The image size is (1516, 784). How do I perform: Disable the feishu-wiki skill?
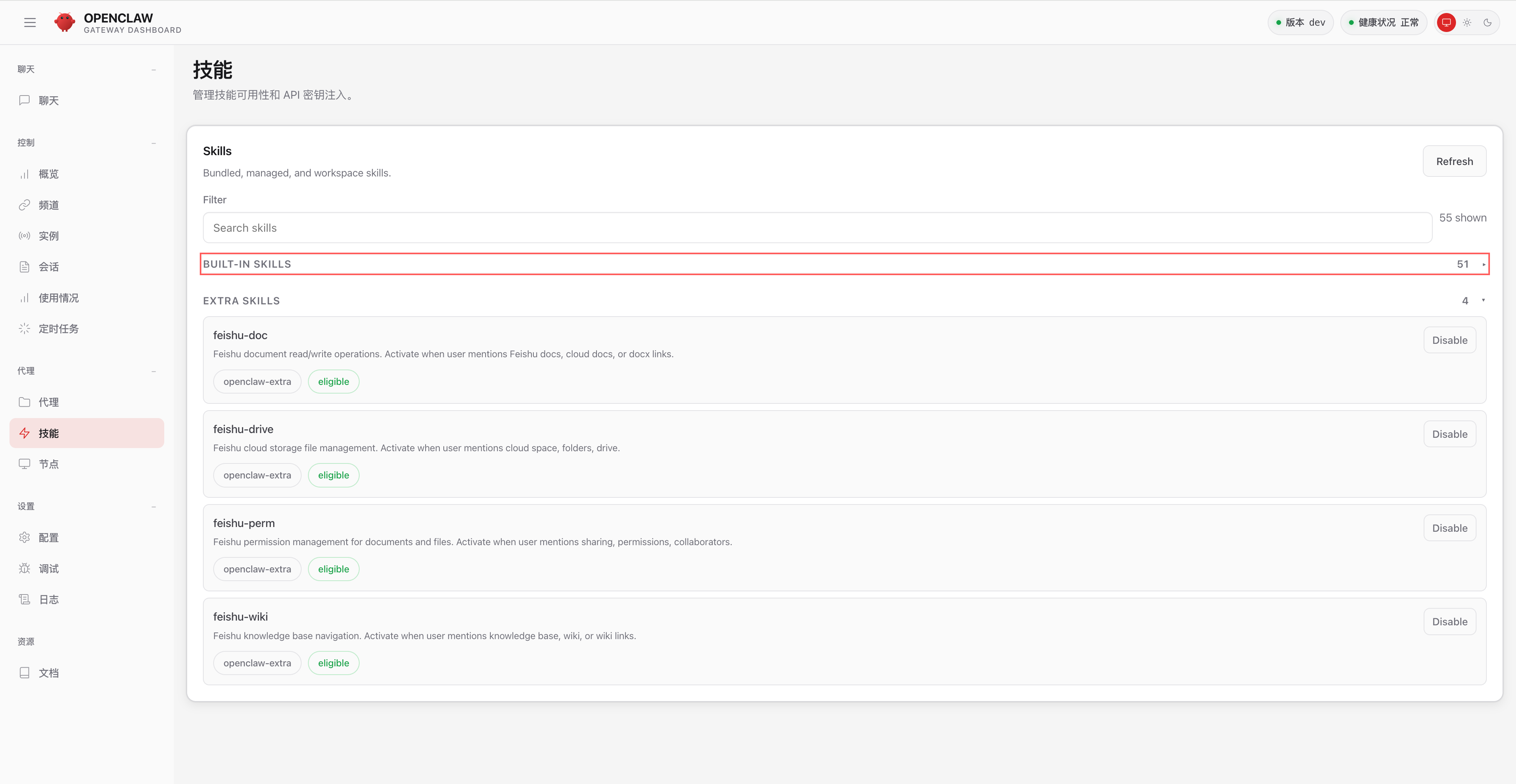pos(1450,621)
